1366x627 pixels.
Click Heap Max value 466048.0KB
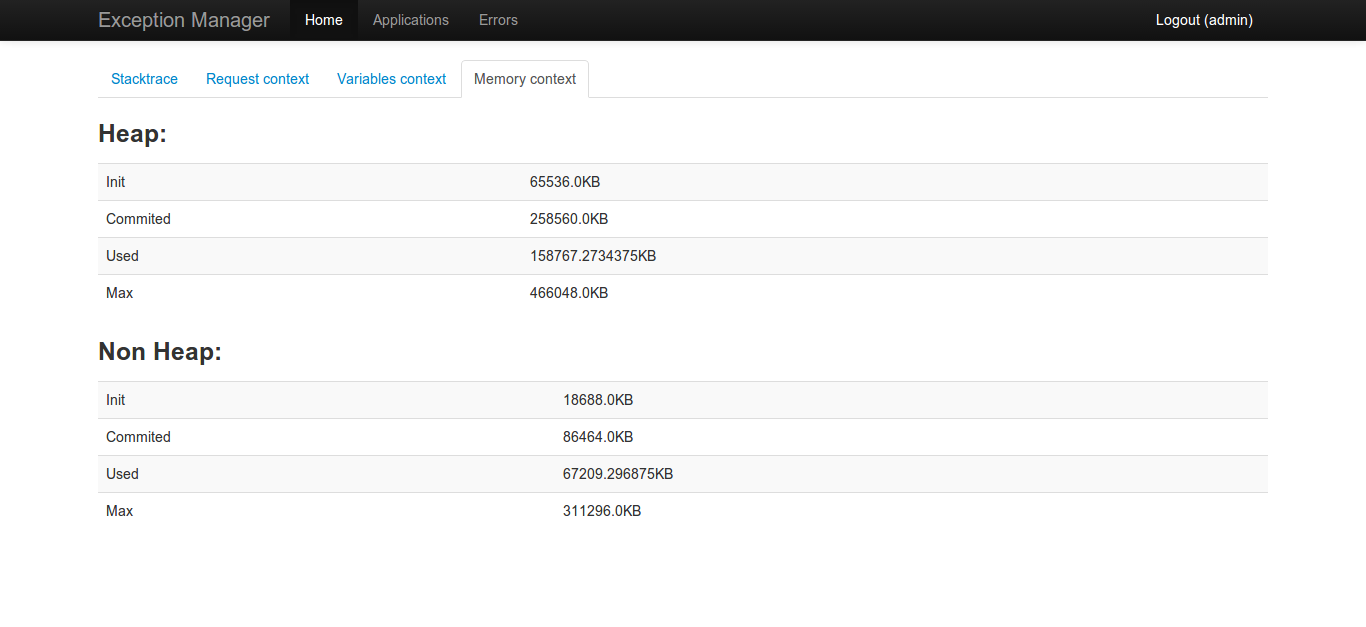click(x=569, y=293)
